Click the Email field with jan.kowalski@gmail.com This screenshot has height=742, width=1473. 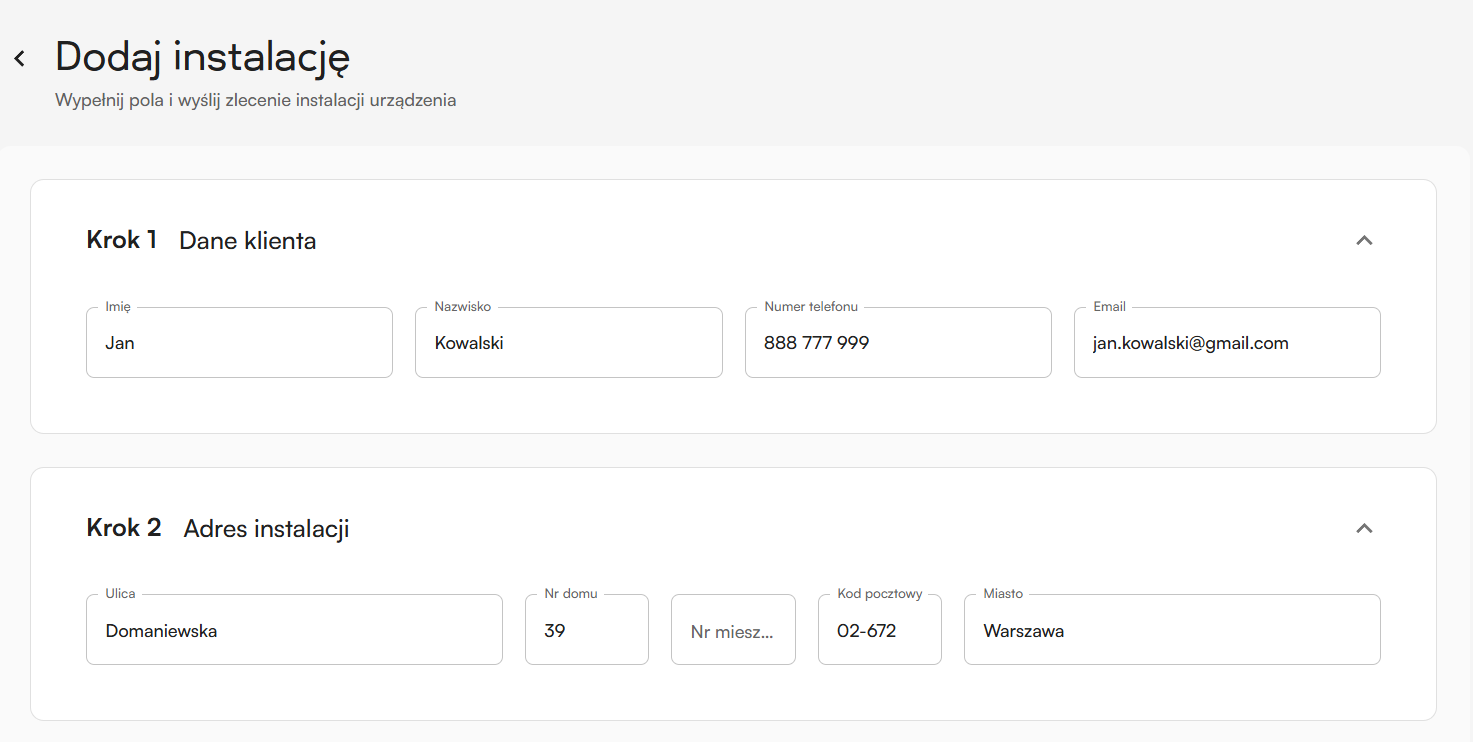pos(1226,343)
